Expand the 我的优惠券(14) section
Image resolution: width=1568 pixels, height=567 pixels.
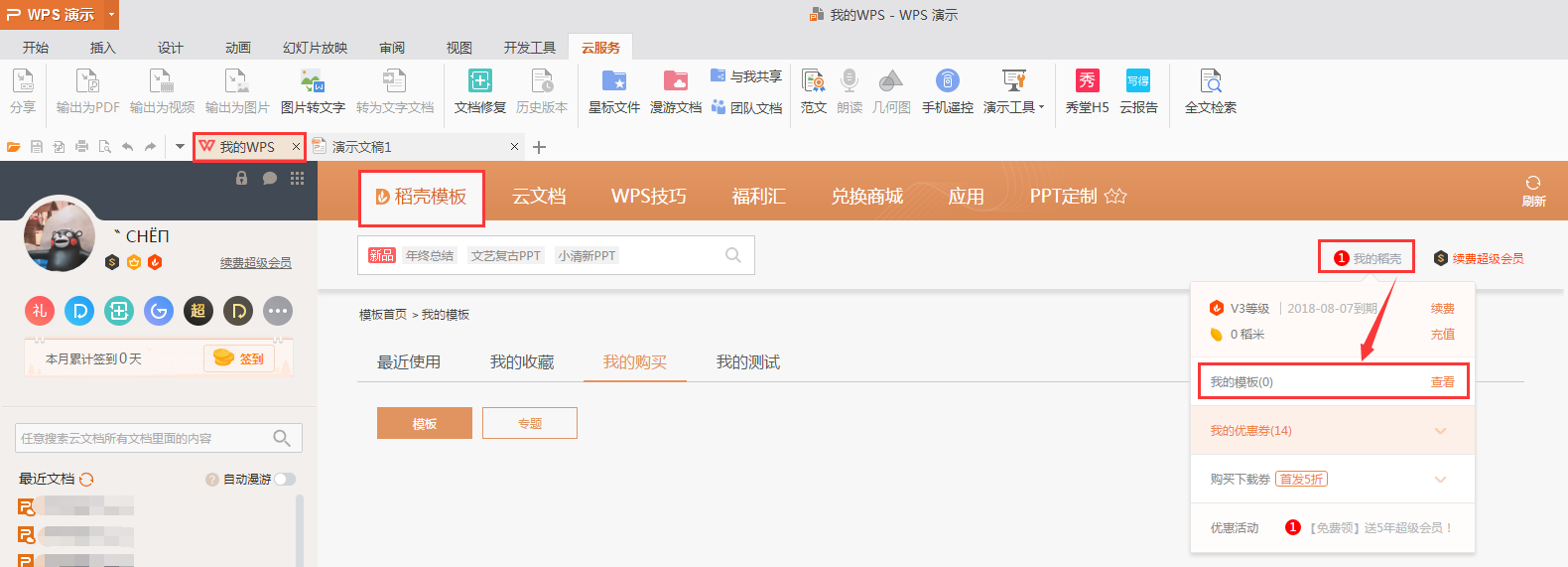click(x=1440, y=431)
